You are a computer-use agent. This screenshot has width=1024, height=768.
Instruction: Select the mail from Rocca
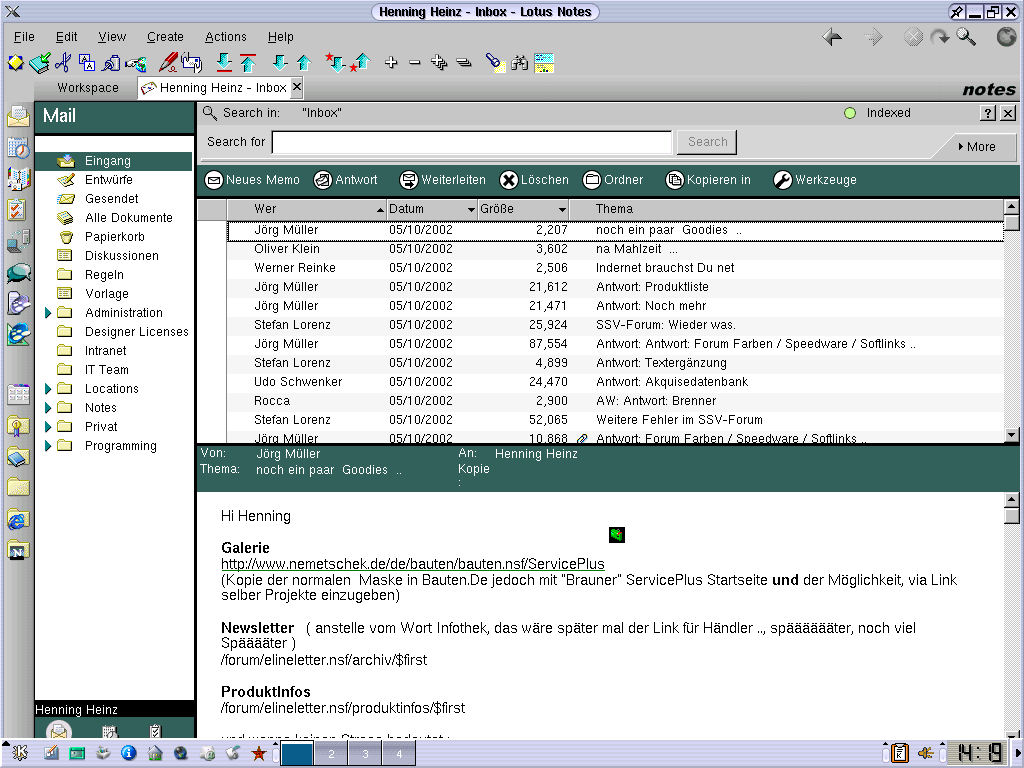615,400
